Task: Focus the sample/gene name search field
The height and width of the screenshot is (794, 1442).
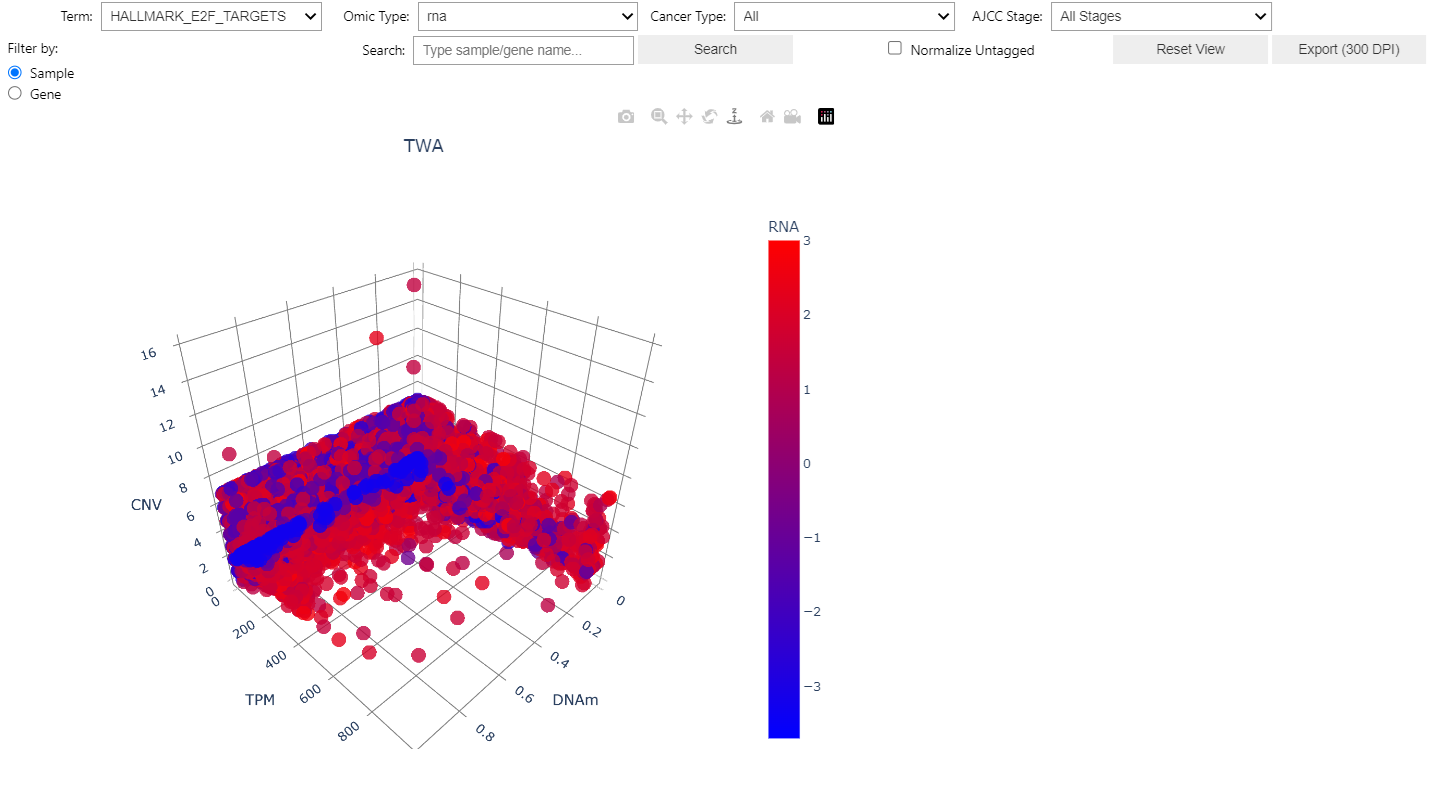Action: click(x=523, y=50)
